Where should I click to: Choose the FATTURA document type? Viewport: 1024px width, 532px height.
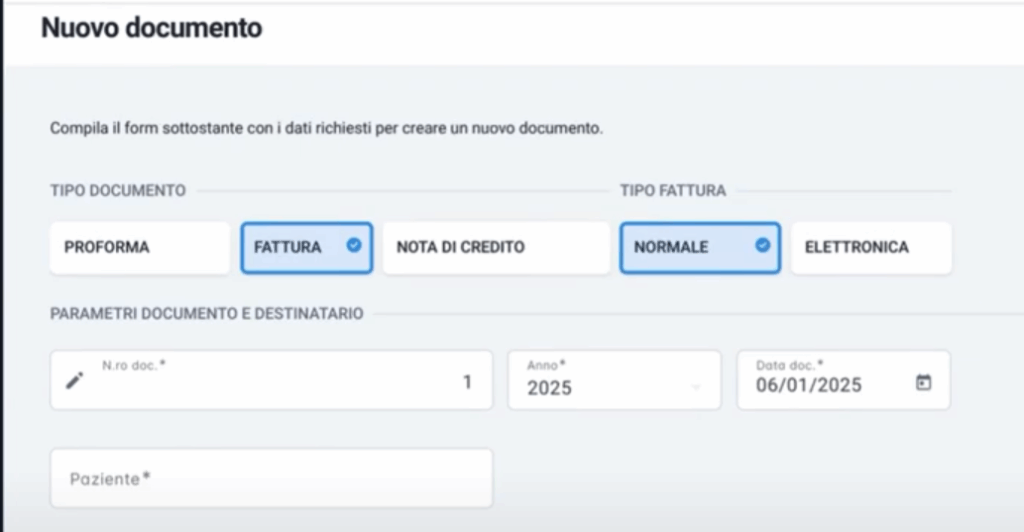[x=290, y=247]
